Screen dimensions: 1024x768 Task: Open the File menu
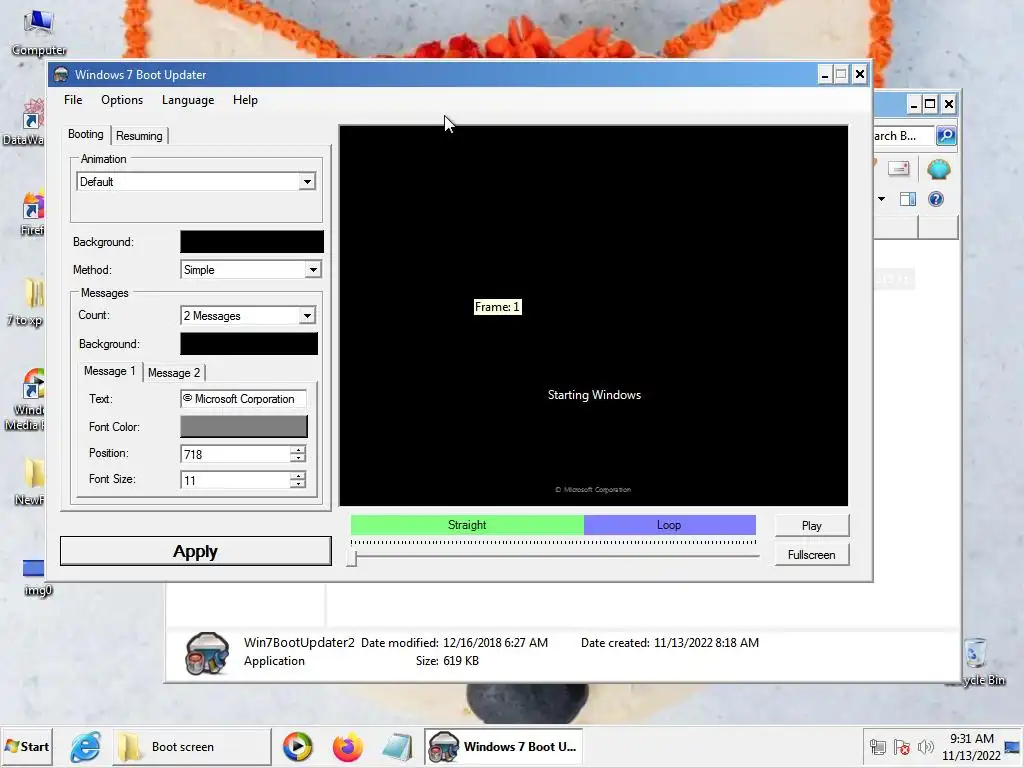[x=73, y=100]
